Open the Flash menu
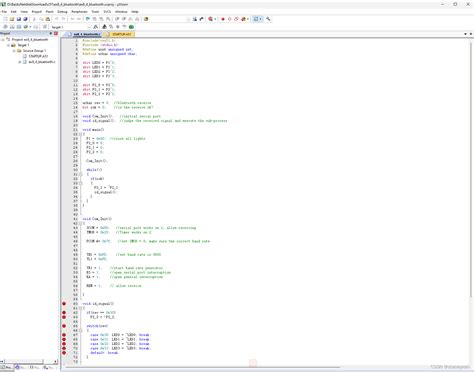Screen dimensions: 474x372 [50, 12]
